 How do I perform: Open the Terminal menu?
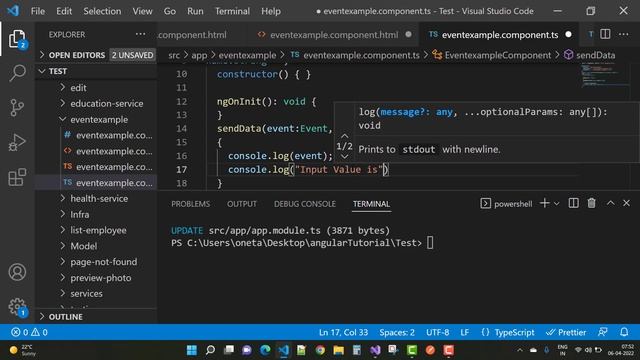tap(232, 11)
